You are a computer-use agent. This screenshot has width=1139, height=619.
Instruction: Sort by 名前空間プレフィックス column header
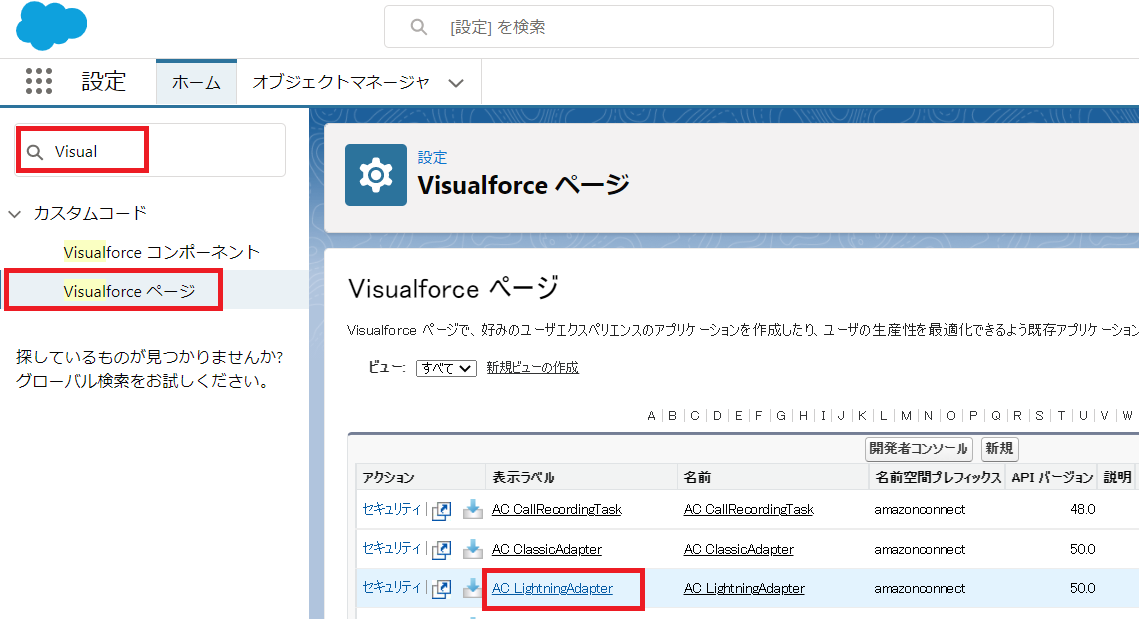(x=938, y=477)
